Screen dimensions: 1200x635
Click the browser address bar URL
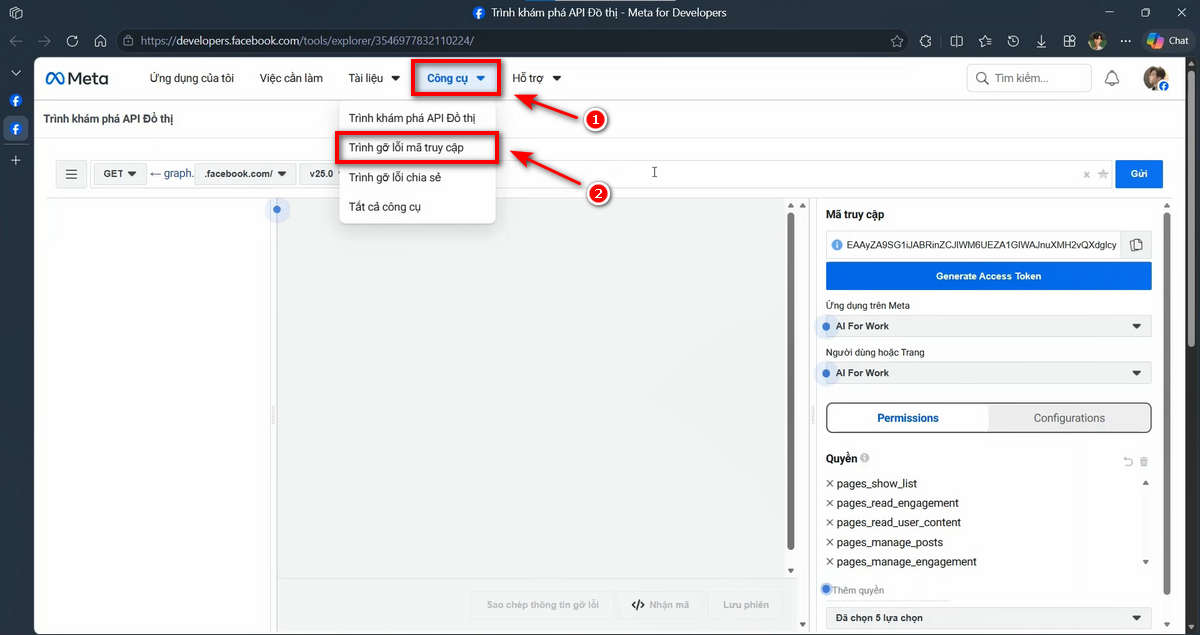(307, 41)
